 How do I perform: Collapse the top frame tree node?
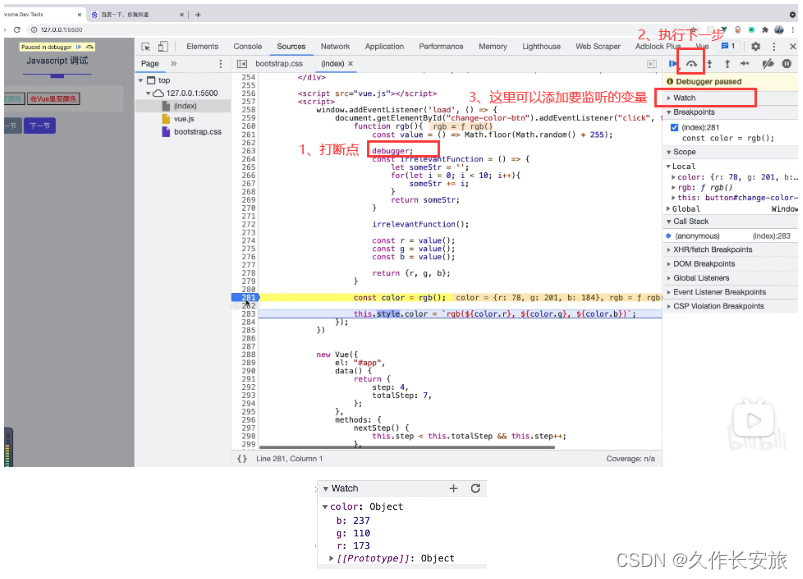140,81
